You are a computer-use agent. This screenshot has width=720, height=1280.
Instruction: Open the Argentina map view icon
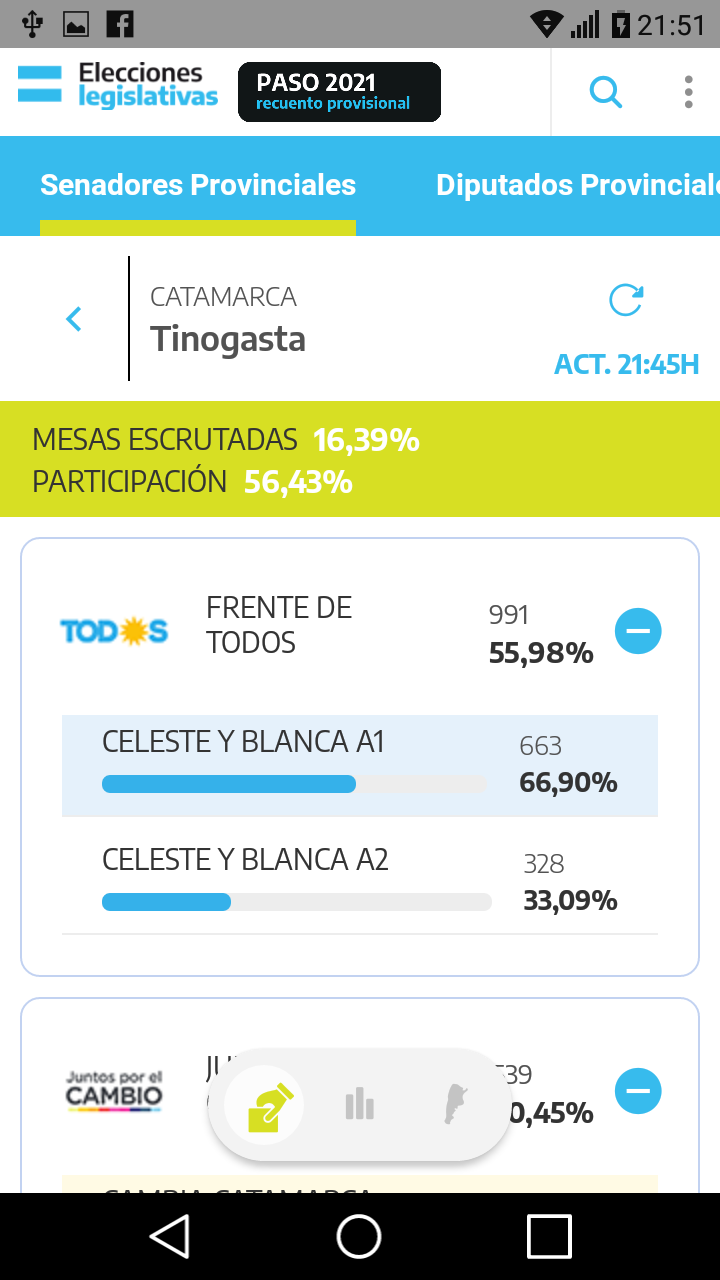pos(456,1105)
